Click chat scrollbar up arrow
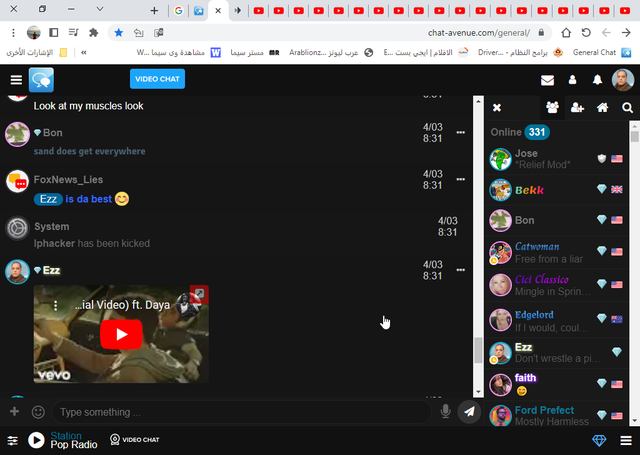The image size is (640, 455). pos(478,101)
